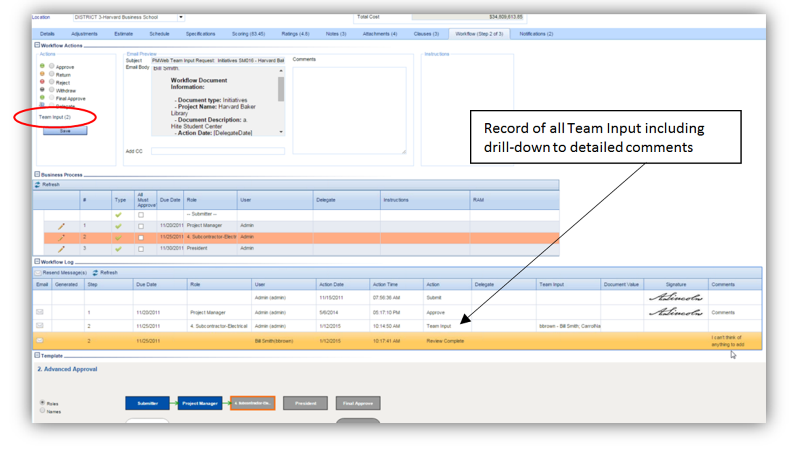Check All Must Approve for Project Manager row
Image resolution: width=790 pixels, height=450 pixels.
point(141,226)
